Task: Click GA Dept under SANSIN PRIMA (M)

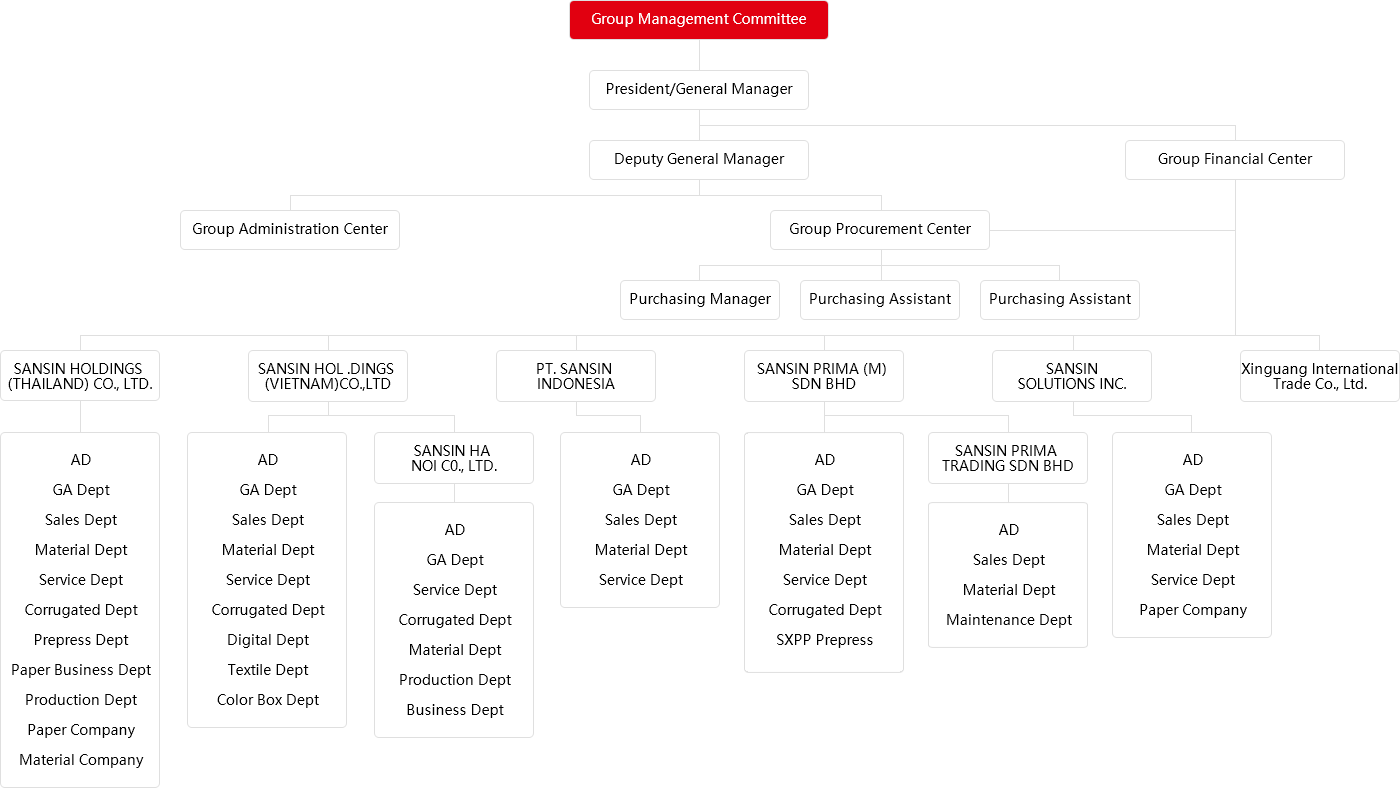Action: point(825,490)
